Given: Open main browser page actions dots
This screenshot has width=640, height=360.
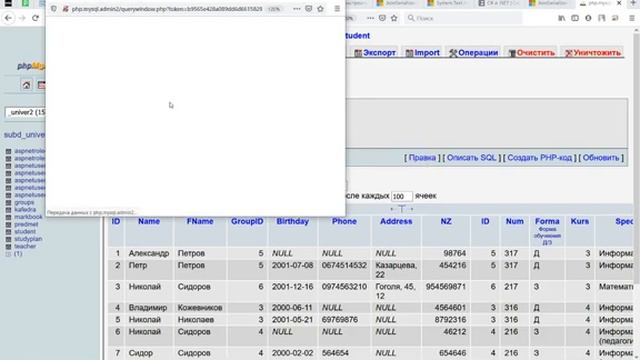Looking at the screenshot, I should (x=370, y=18).
